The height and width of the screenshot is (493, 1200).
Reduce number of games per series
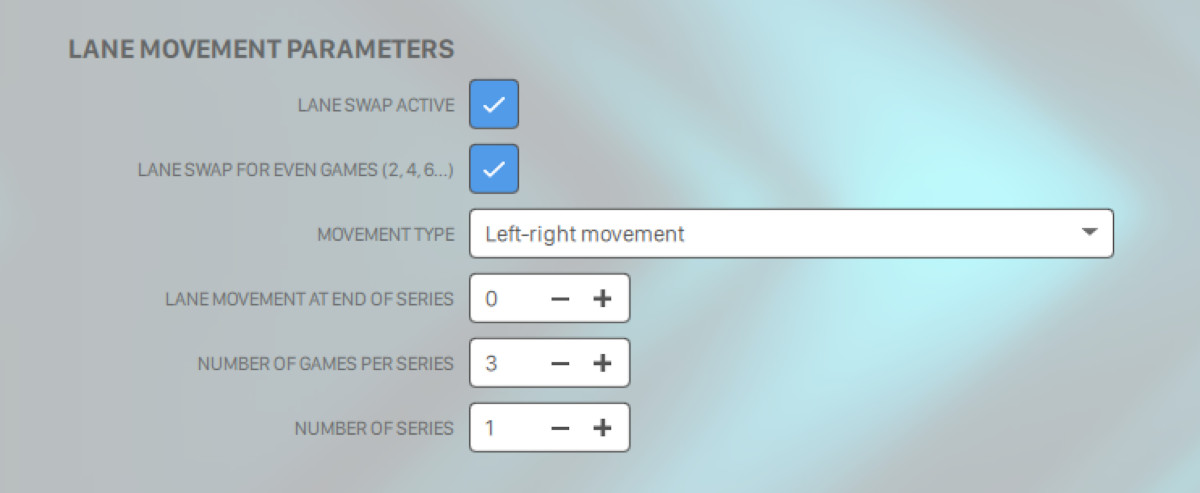coord(561,363)
